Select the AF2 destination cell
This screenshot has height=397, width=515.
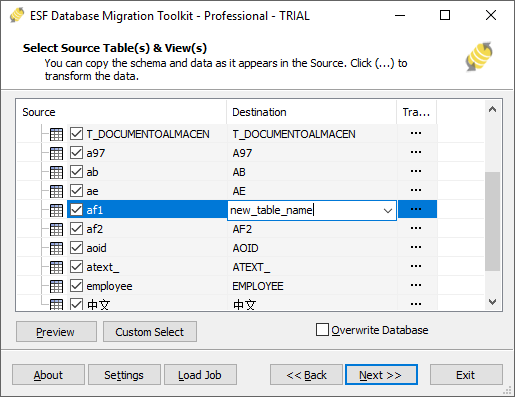click(x=312, y=229)
